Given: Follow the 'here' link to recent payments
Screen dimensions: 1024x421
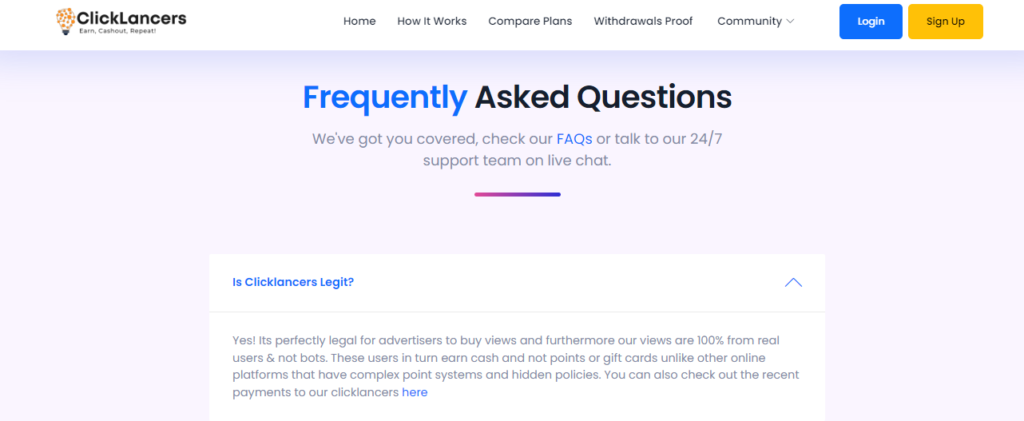Looking at the screenshot, I should tap(414, 392).
